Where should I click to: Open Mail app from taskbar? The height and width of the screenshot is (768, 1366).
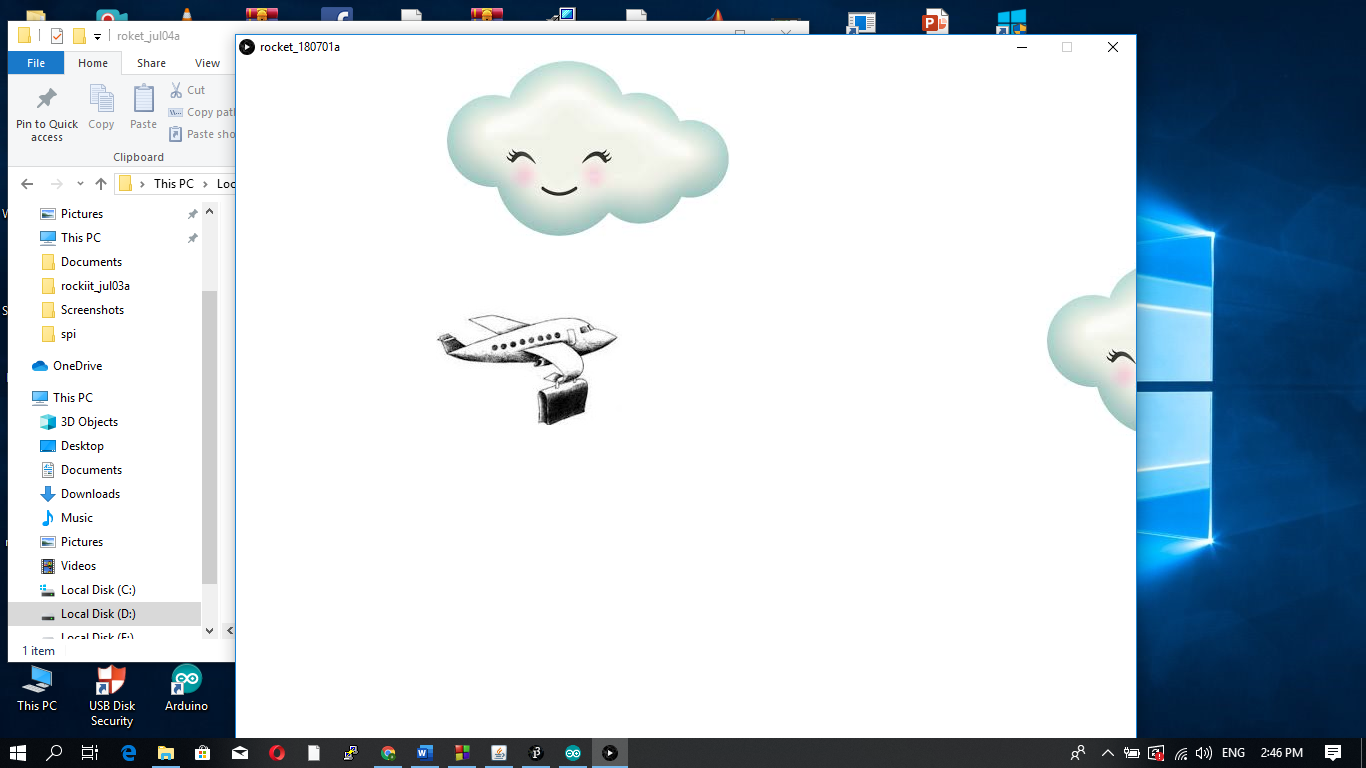click(x=240, y=753)
